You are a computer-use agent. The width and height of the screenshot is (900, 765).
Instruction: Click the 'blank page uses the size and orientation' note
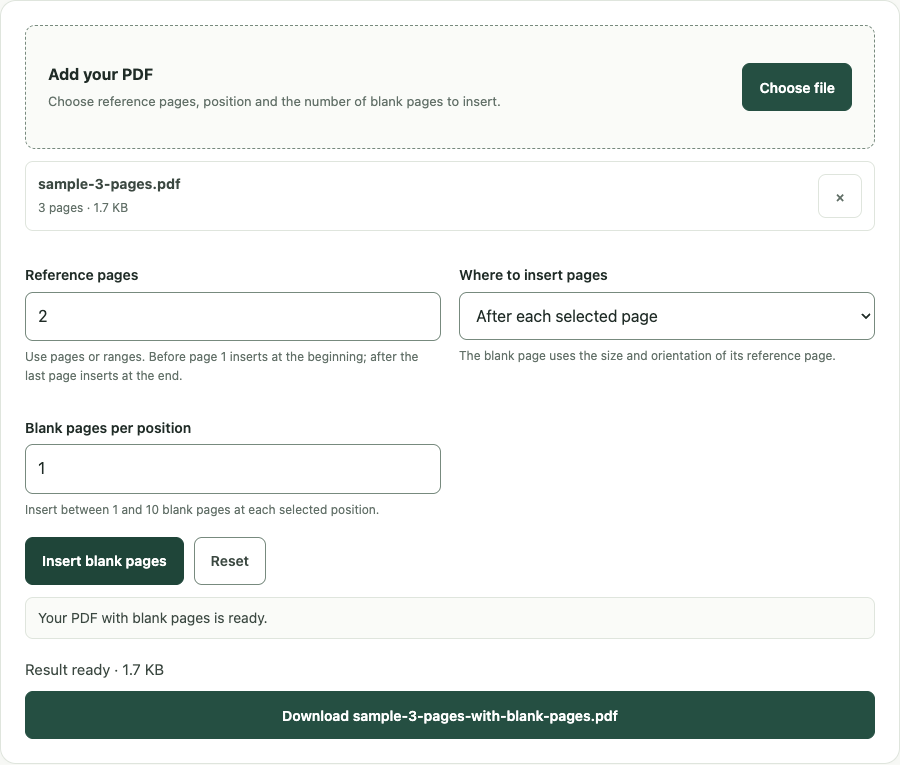(647, 356)
